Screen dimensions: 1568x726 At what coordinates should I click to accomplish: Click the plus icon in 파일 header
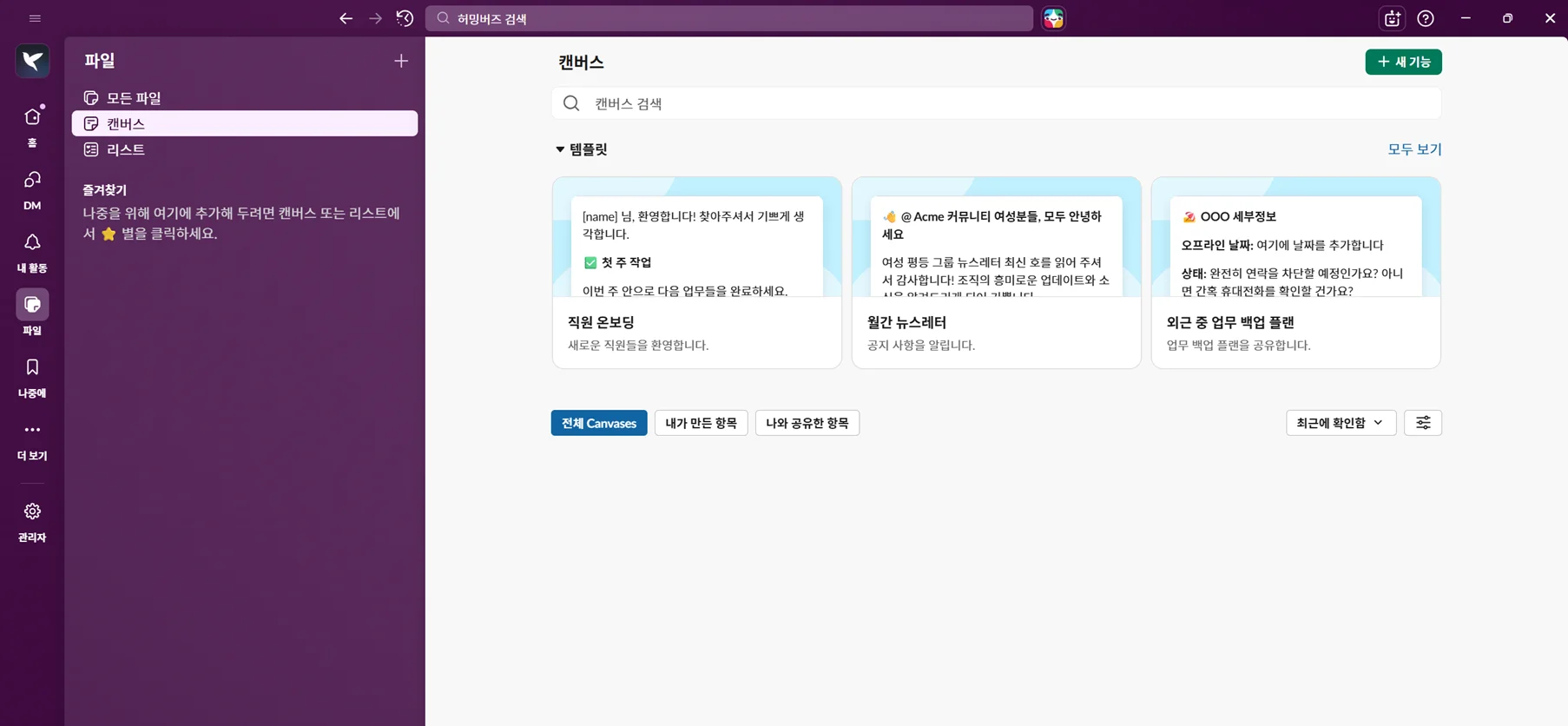pyautogui.click(x=400, y=61)
